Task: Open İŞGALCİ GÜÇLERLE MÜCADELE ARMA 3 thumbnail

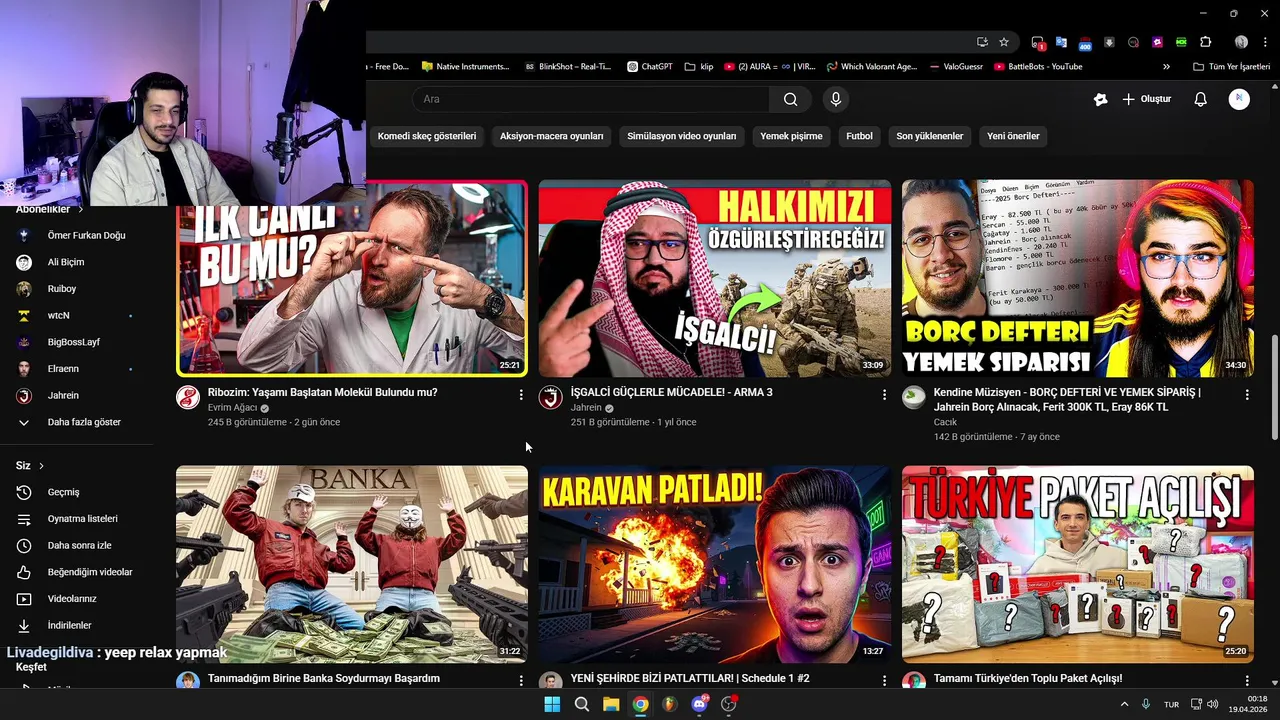Action: [x=715, y=278]
